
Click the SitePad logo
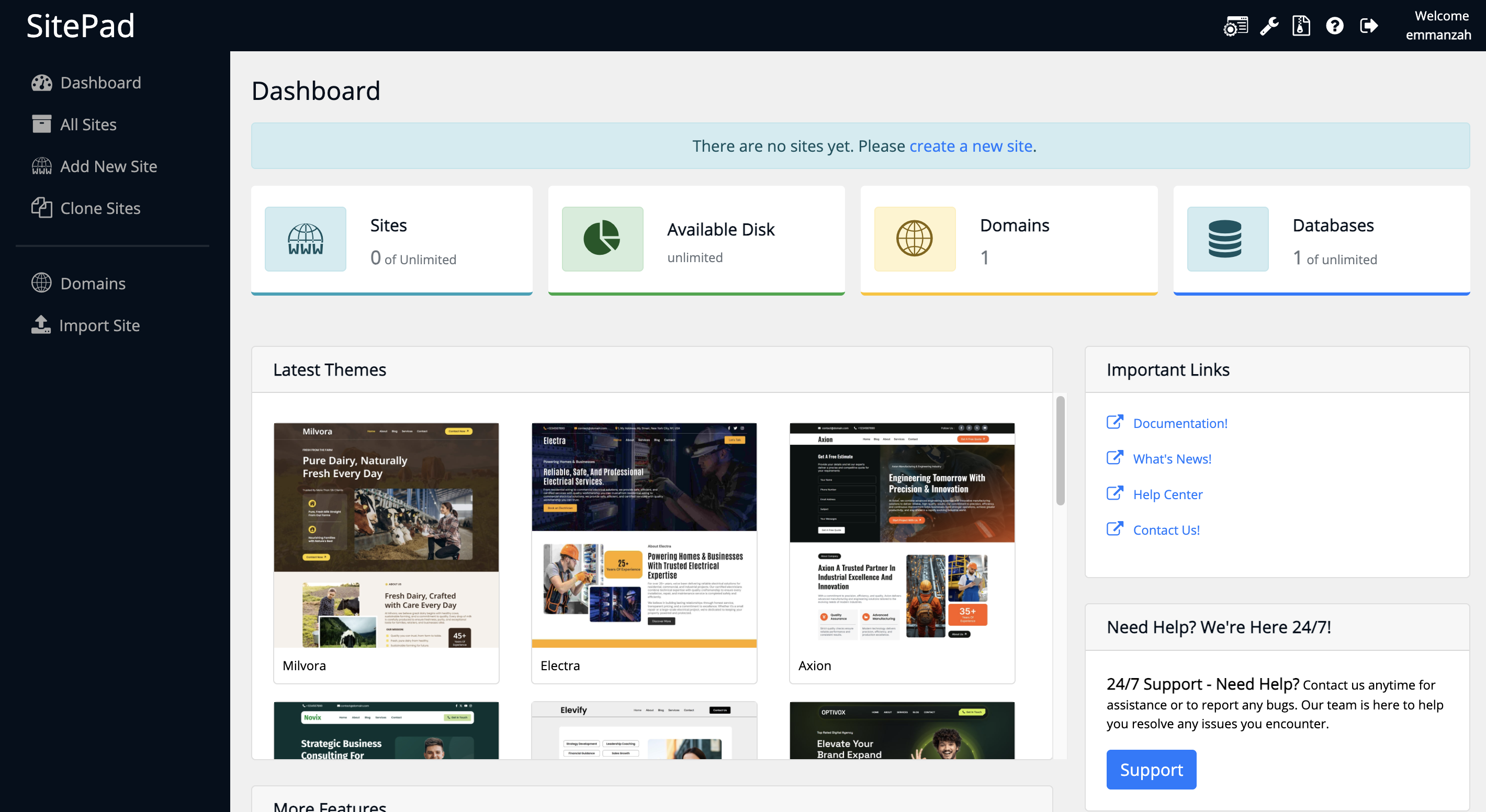pyautogui.click(x=80, y=26)
